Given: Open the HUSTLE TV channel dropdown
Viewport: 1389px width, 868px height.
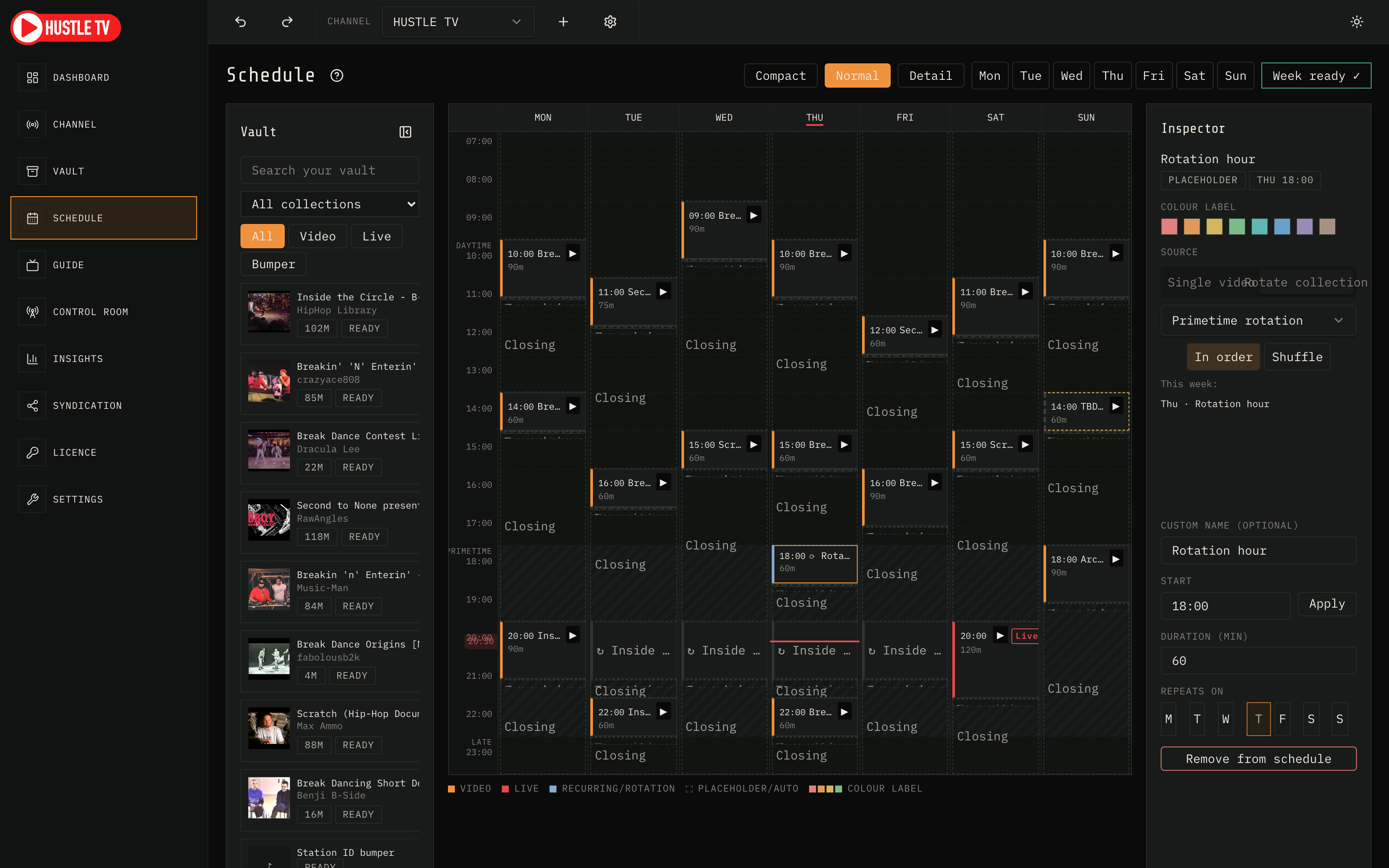Looking at the screenshot, I should pos(458,22).
